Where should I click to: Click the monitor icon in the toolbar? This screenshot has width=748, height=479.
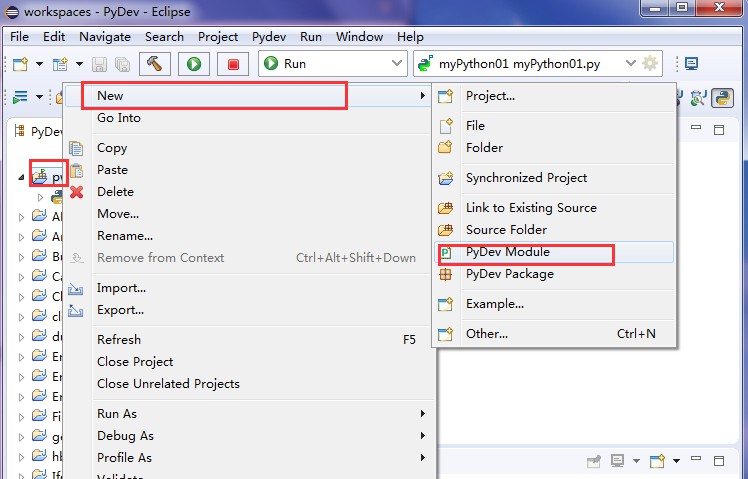(691, 63)
